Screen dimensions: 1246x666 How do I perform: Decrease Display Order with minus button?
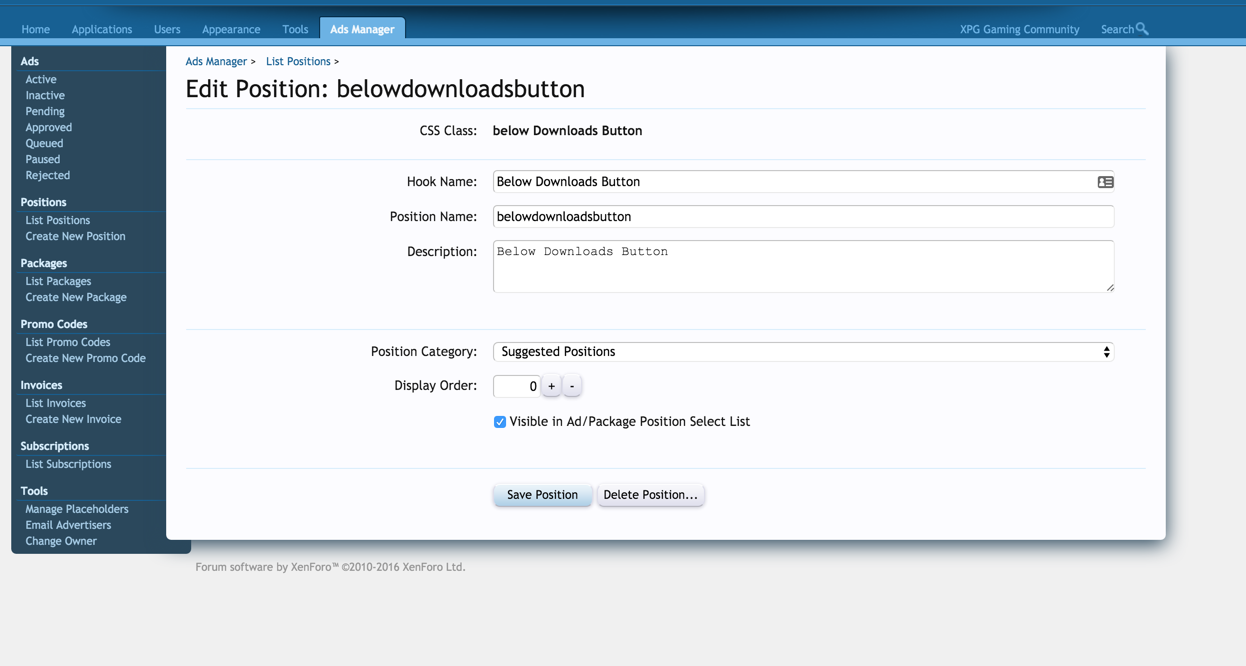pos(572,386)
